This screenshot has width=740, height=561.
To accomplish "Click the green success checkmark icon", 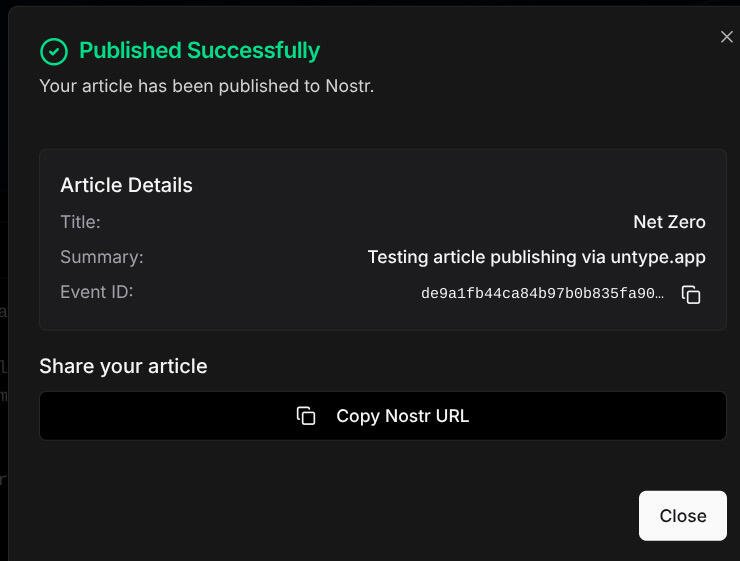I will [x=54, y=51].
